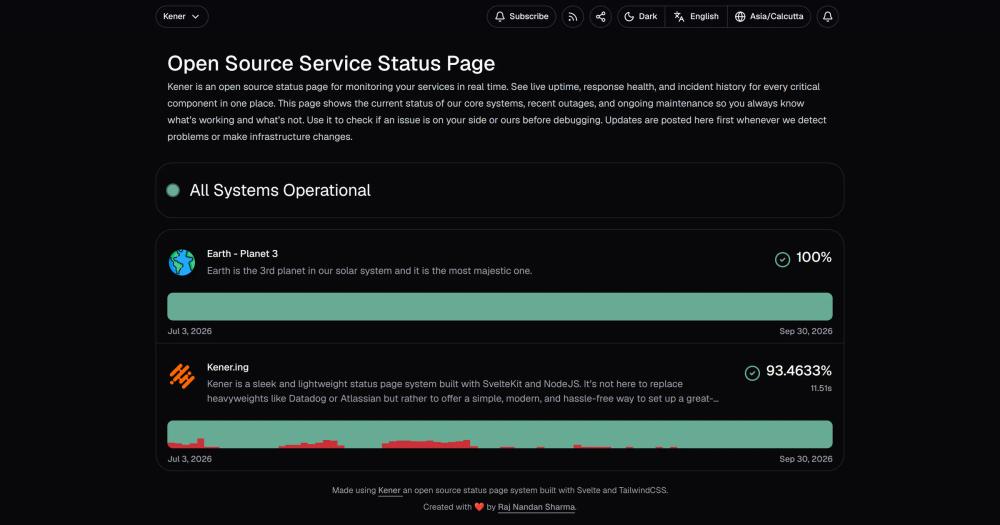The height and width of the screenshot is (525, 1000).
Task: Click the All Systems Operational banner
Action: click(x=499, y=190)
